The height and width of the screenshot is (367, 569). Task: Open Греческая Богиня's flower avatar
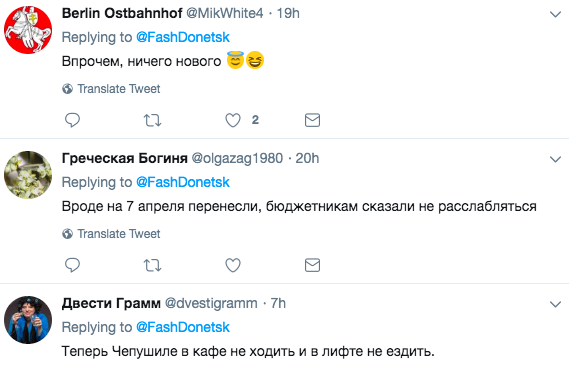28,175
